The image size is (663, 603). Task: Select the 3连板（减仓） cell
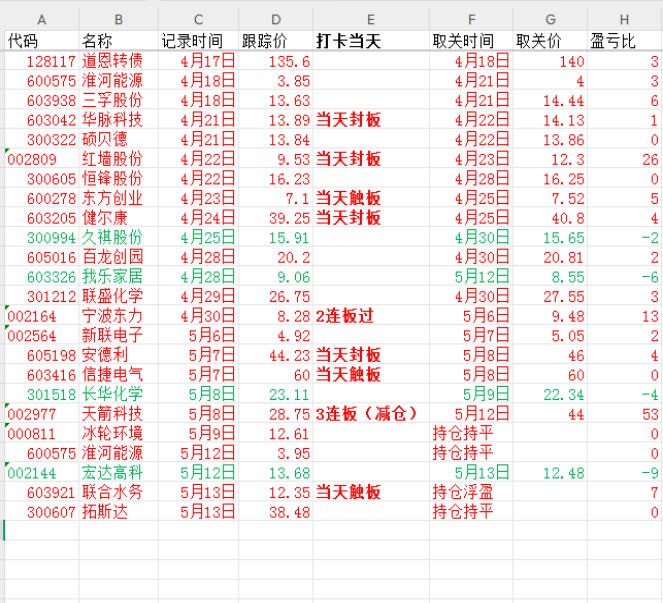coord(371,414)
